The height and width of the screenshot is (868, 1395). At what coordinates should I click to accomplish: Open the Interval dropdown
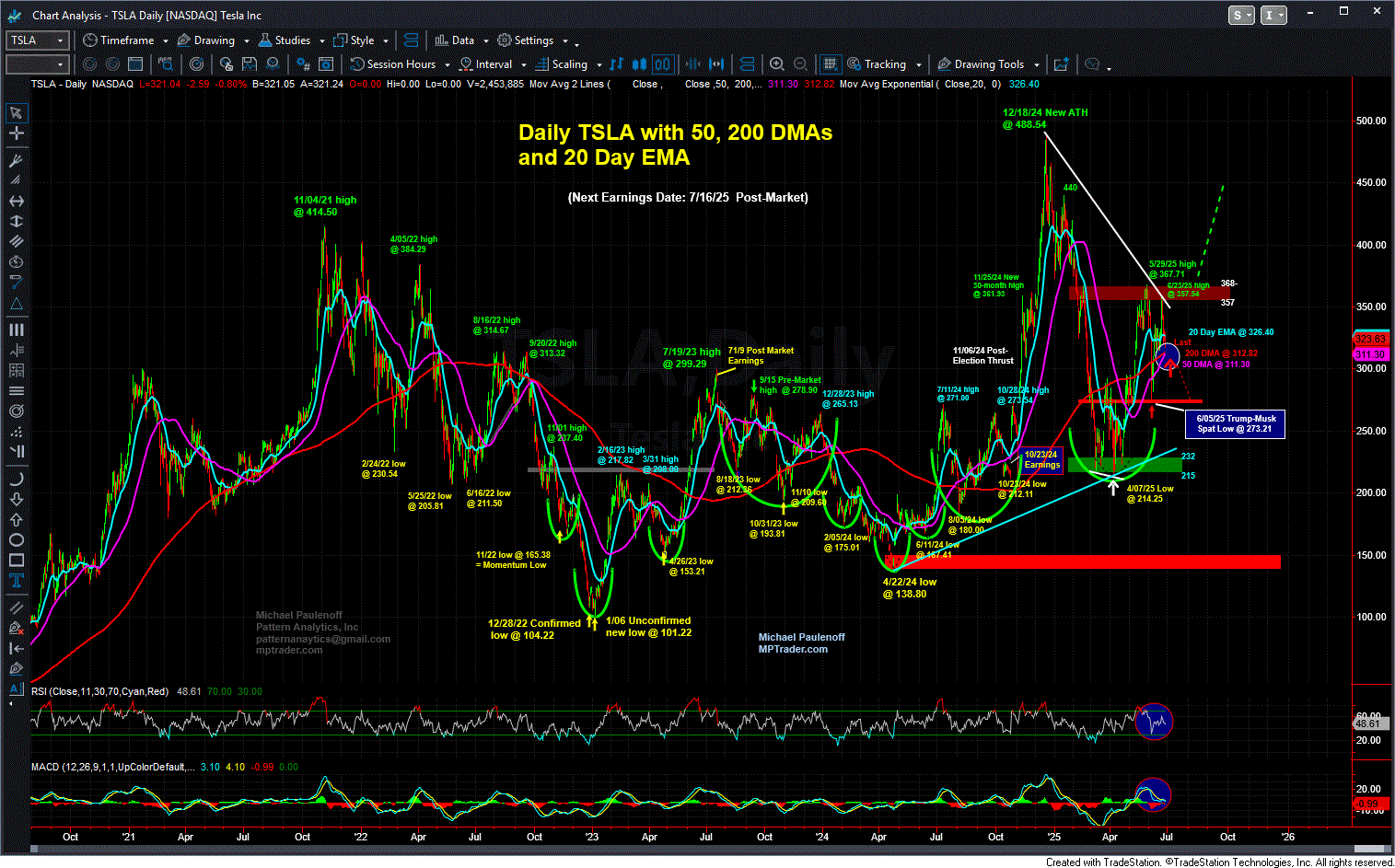pos(492,64)
